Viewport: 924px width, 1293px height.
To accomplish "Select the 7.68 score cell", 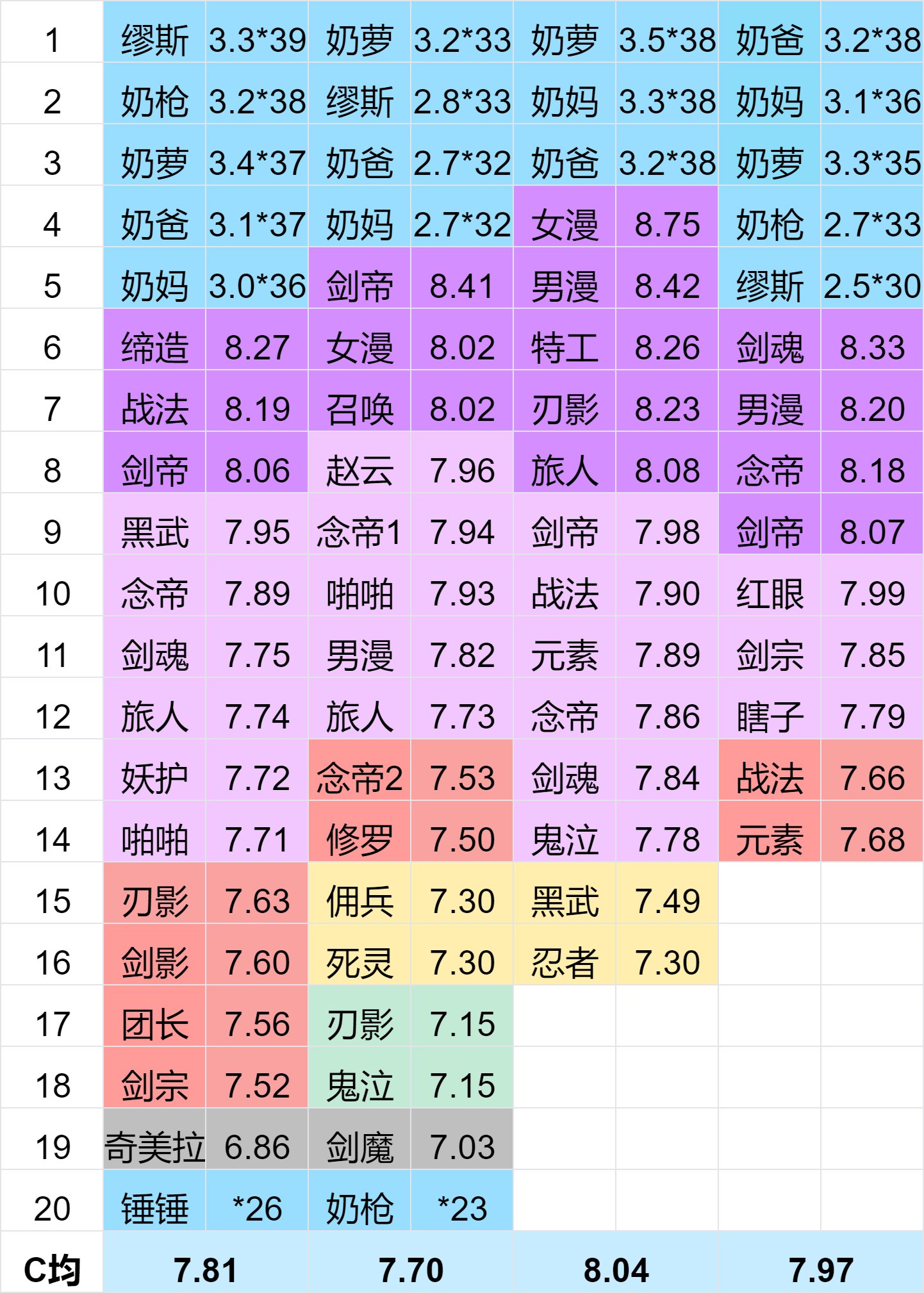I will coord(872,832).
